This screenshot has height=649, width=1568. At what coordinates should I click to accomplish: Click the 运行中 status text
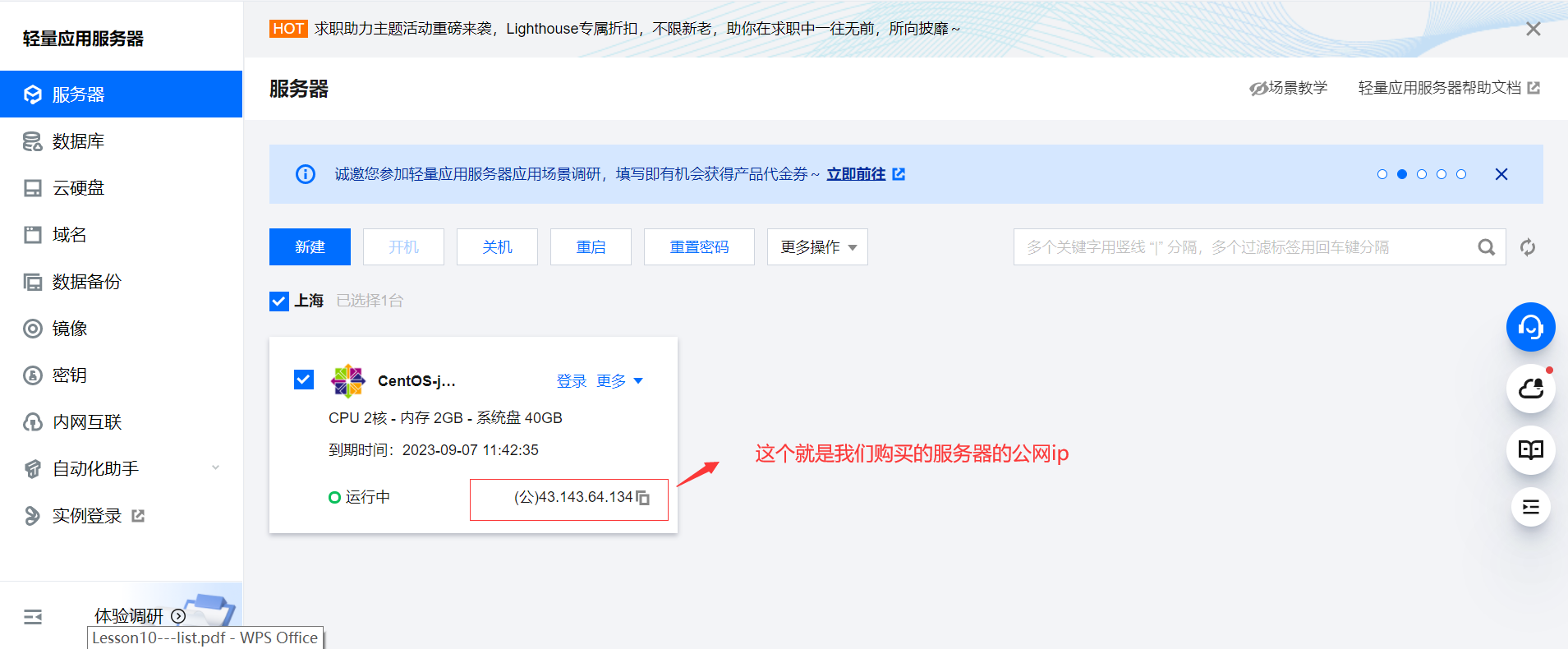(x=367, y=497)
